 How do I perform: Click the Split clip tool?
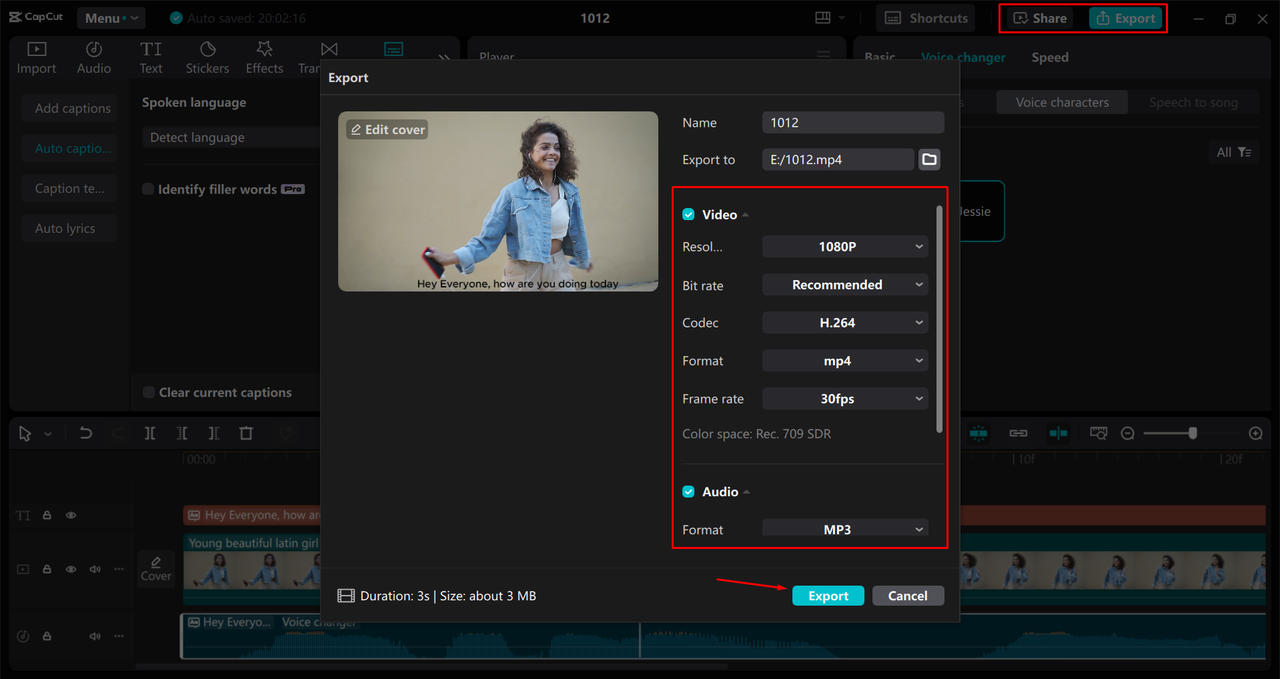[149, 433]
